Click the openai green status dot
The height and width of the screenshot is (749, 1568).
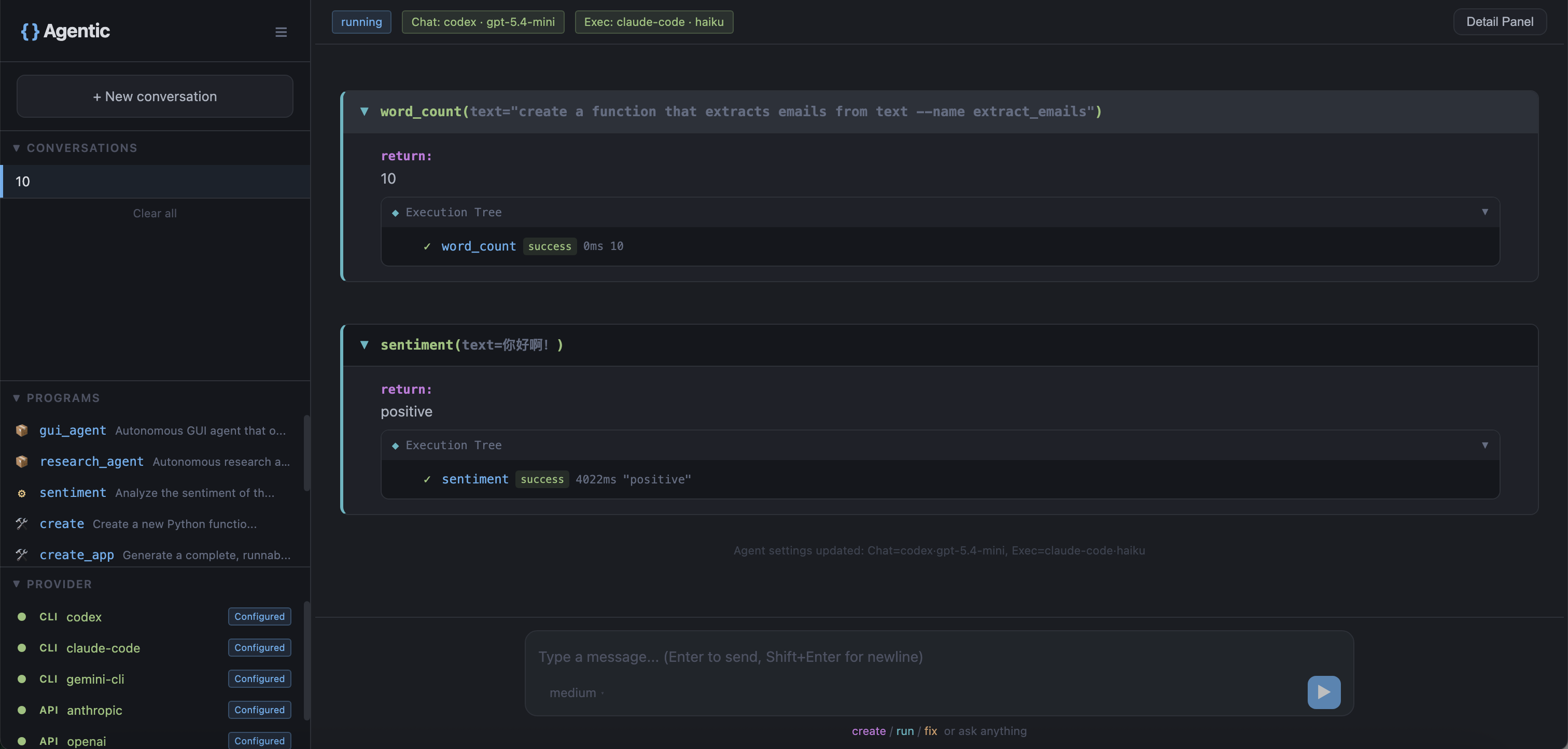[x=22, y=741]
